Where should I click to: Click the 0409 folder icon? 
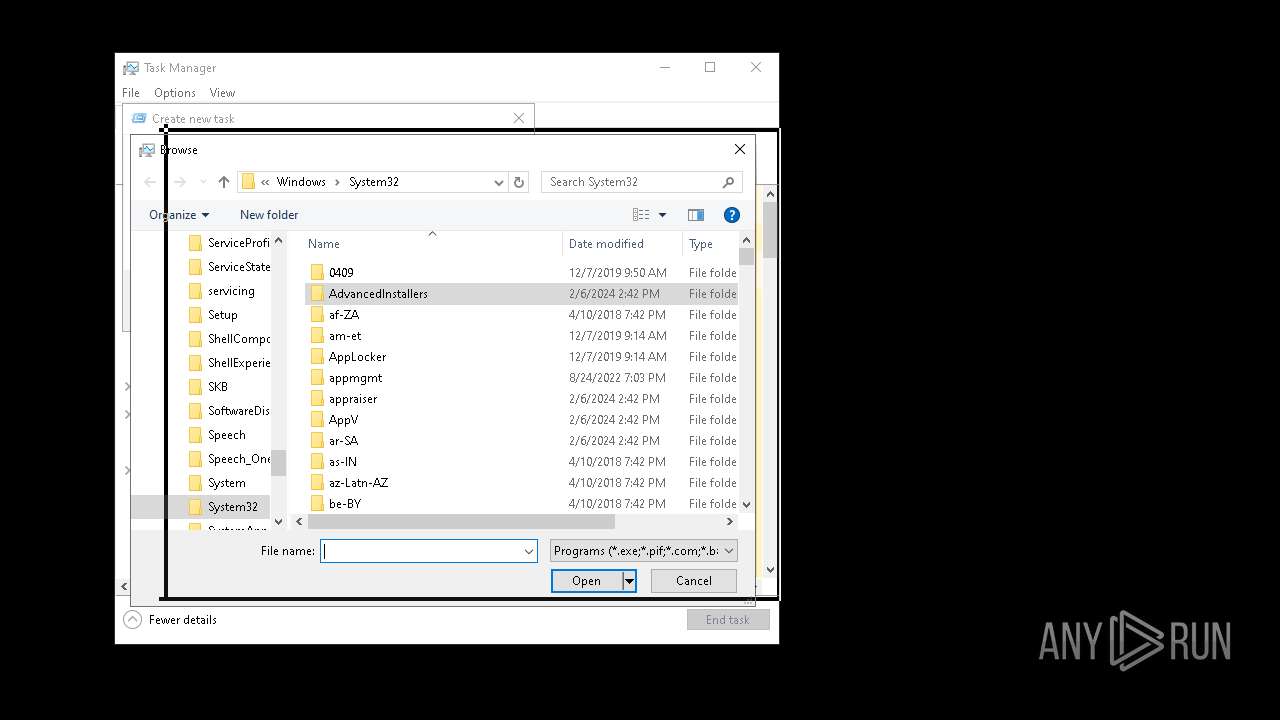[317, 272]
